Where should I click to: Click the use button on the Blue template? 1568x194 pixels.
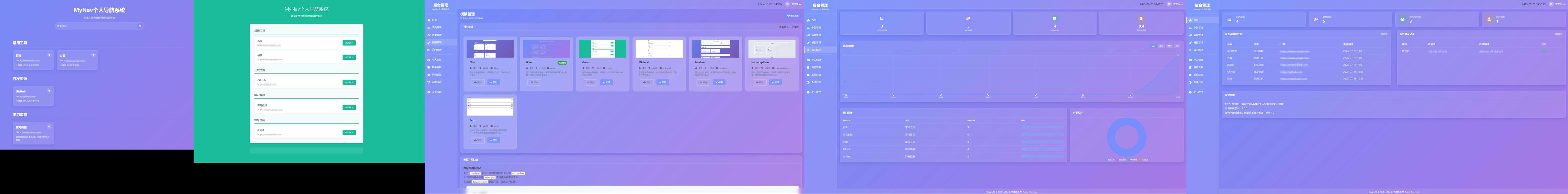[494, 82]
